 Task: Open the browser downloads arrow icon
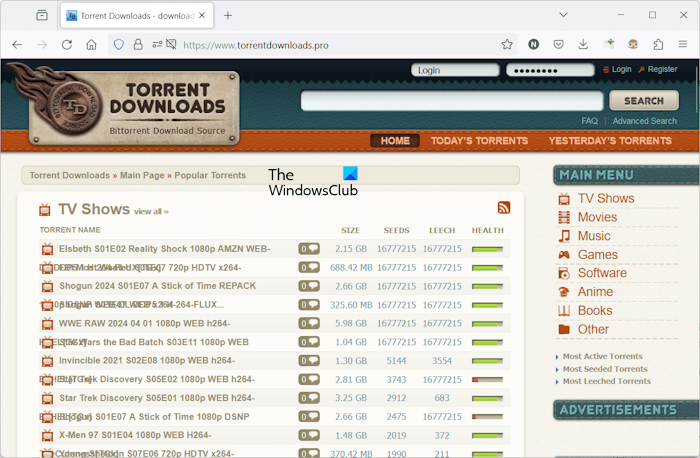[x=583, y=45]
